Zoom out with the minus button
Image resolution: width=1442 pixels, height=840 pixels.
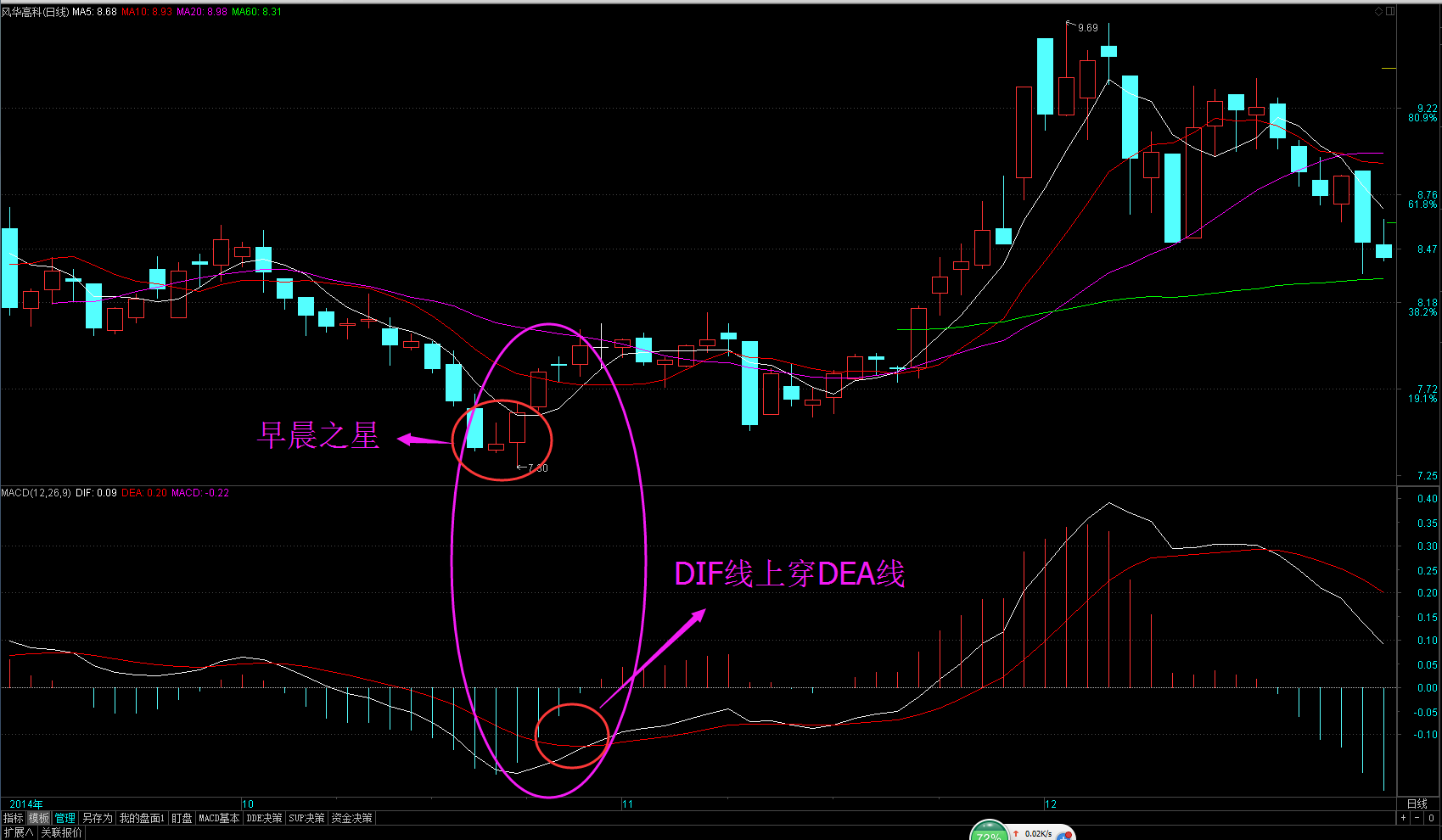click(x=1417, y=818)
